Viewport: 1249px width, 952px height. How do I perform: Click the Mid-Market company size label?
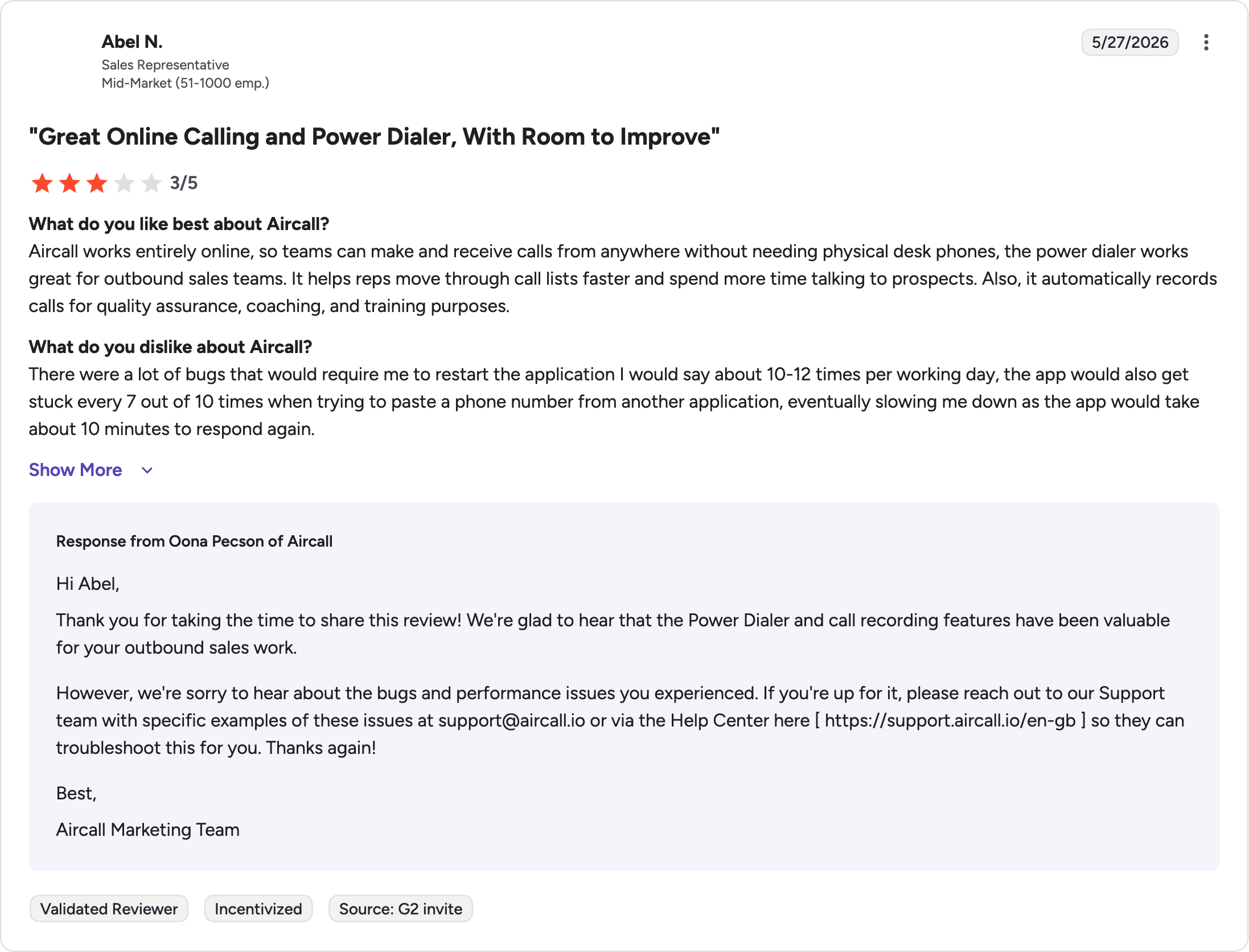click(x=185, y=83)
